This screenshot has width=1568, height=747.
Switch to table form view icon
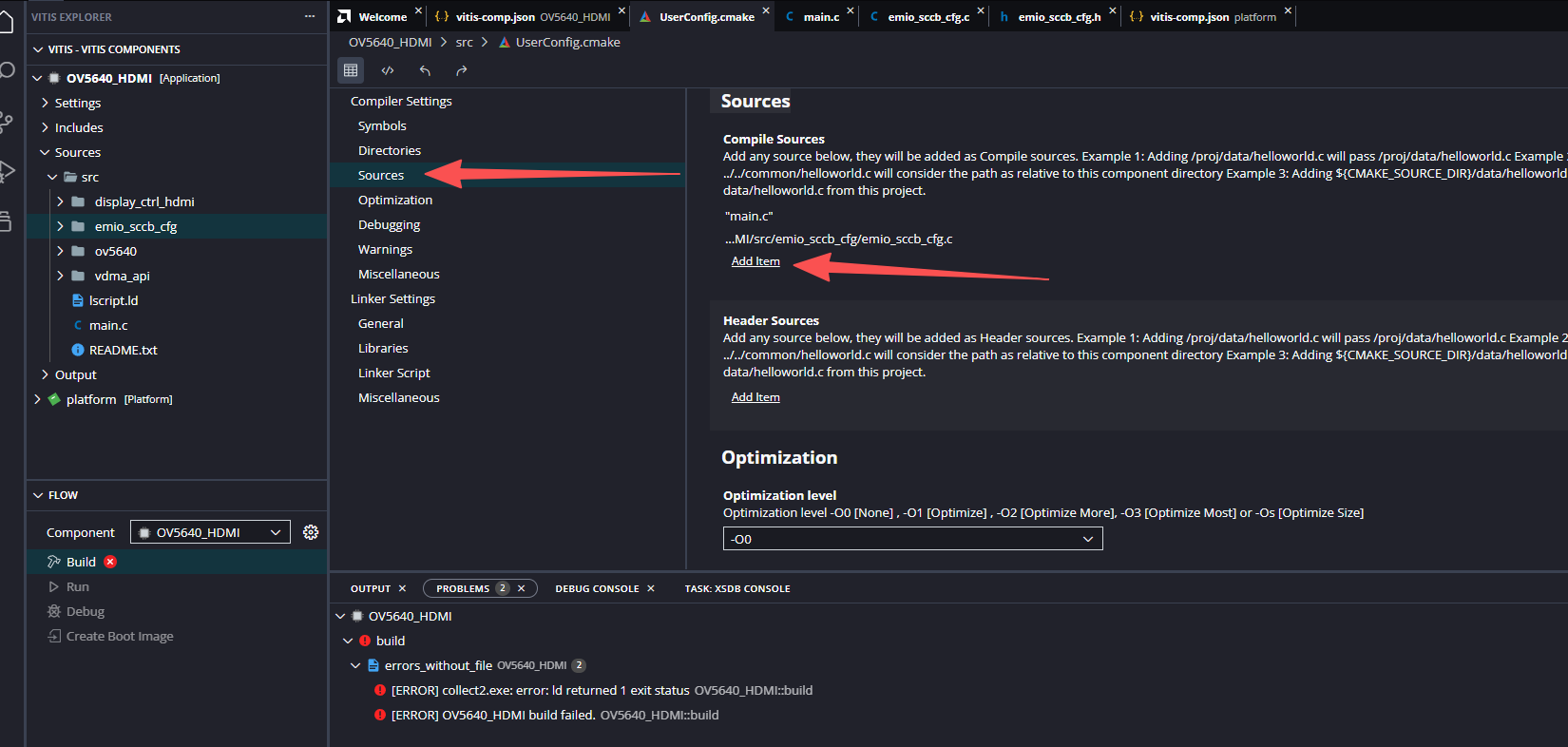click(x=351, y=70)
